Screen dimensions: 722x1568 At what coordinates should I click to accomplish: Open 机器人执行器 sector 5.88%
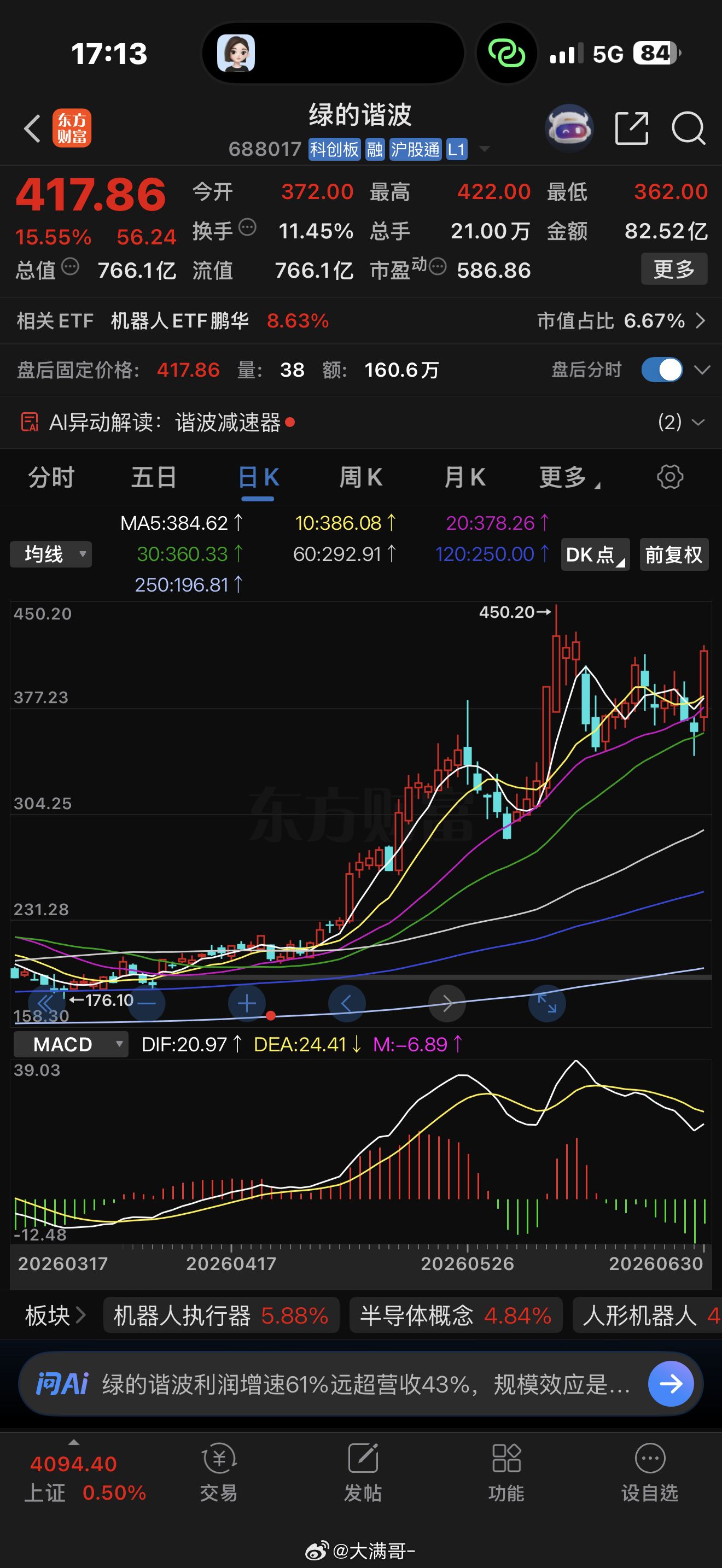(x=221, y=1316)
